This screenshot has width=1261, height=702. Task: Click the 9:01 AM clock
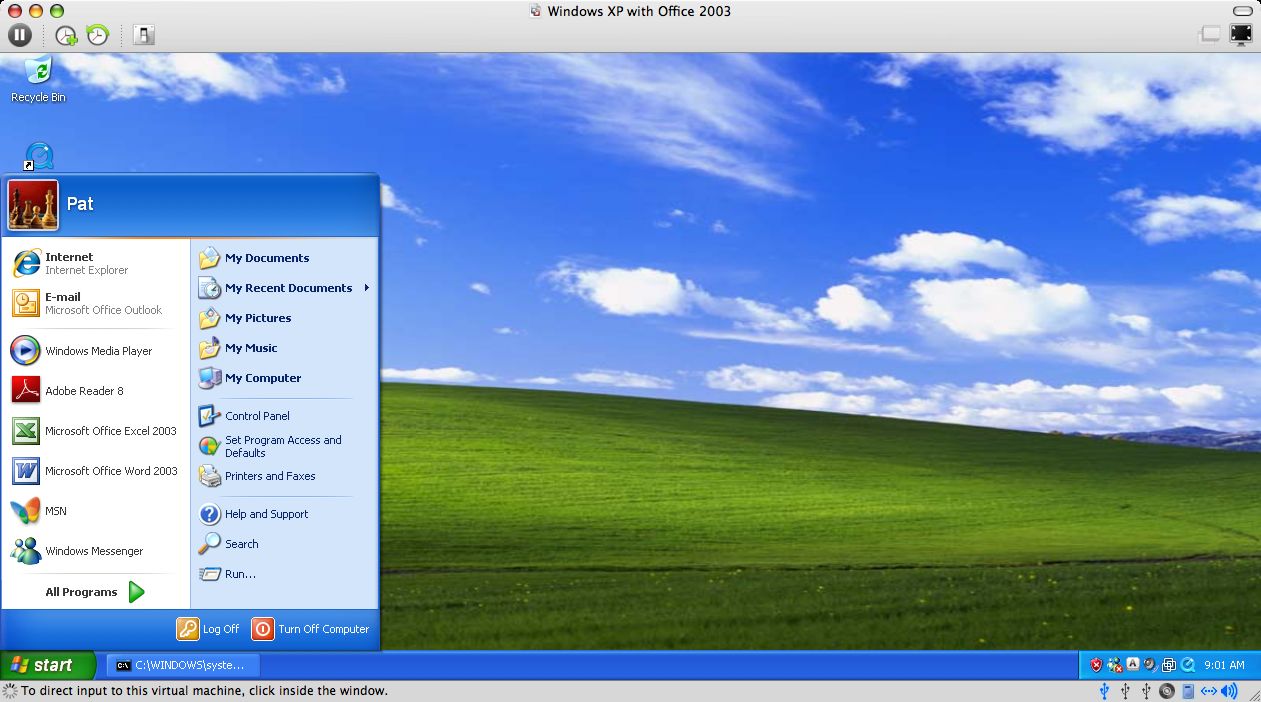1224,665
